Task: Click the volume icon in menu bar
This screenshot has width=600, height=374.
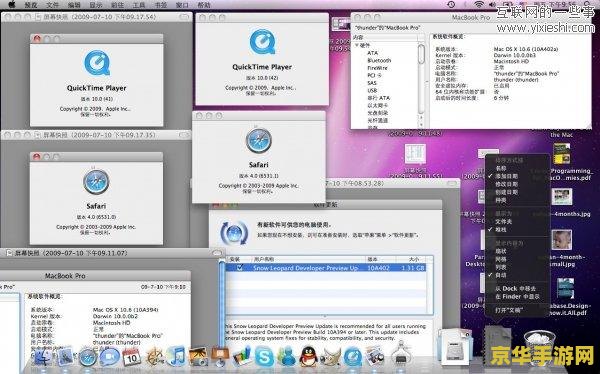Action: 492,5
